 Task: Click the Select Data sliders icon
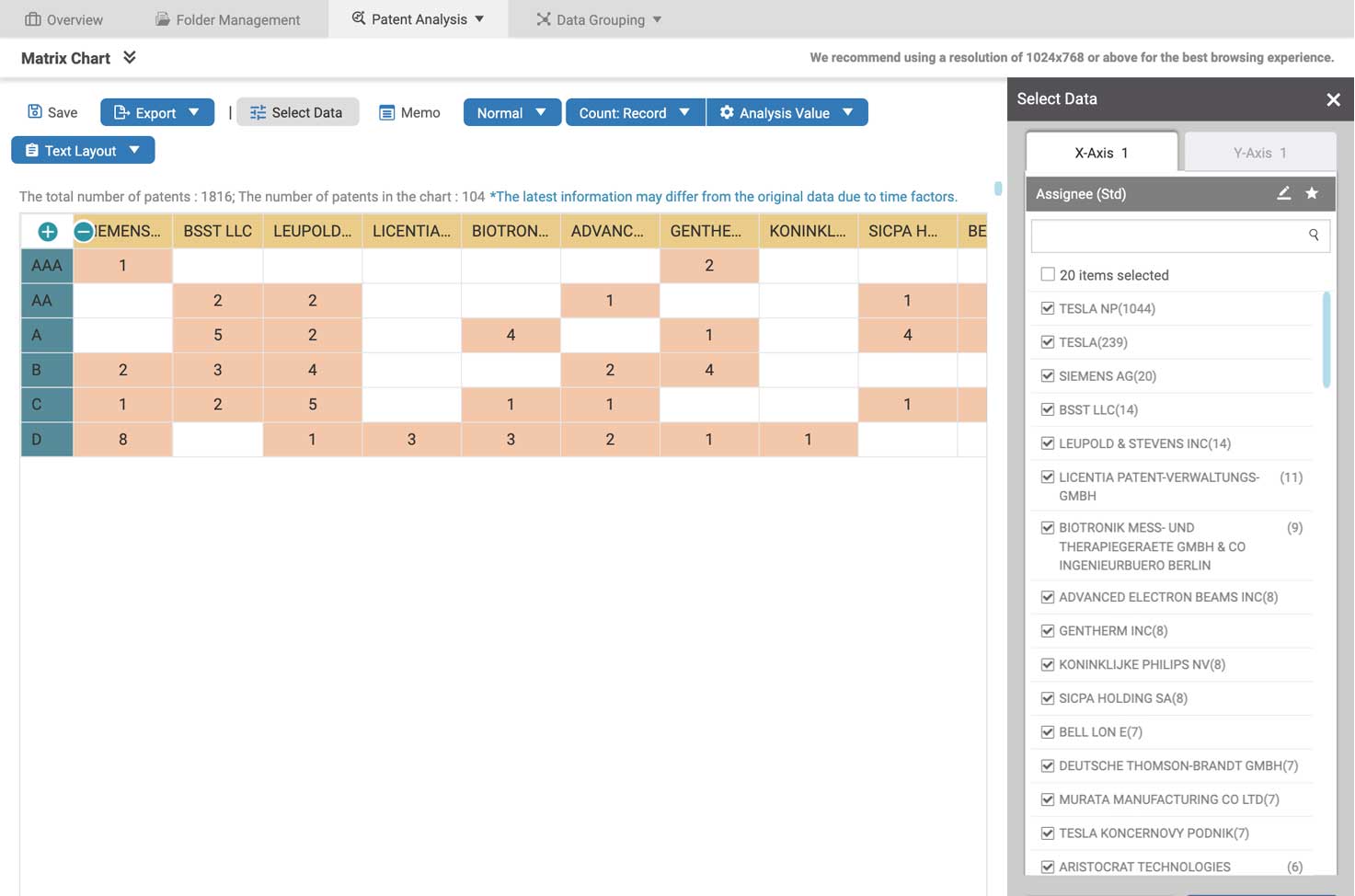258,112
